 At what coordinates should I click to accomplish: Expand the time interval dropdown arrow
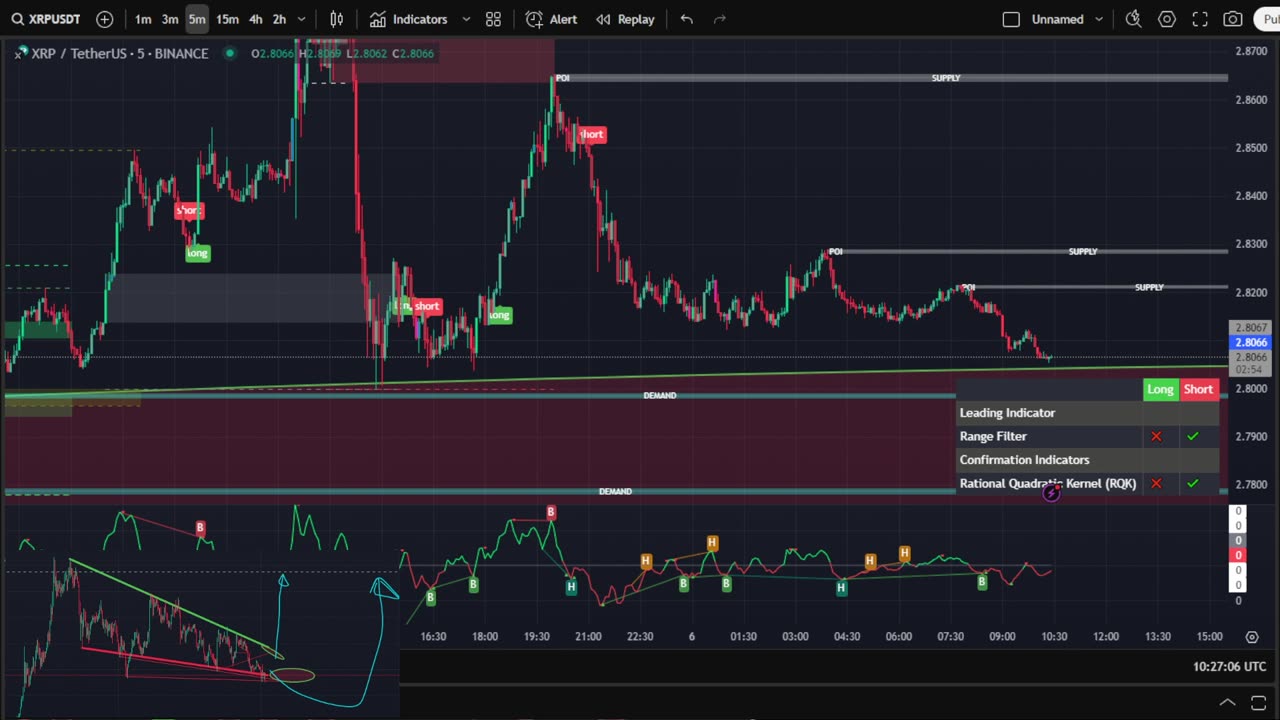(302, 19)
